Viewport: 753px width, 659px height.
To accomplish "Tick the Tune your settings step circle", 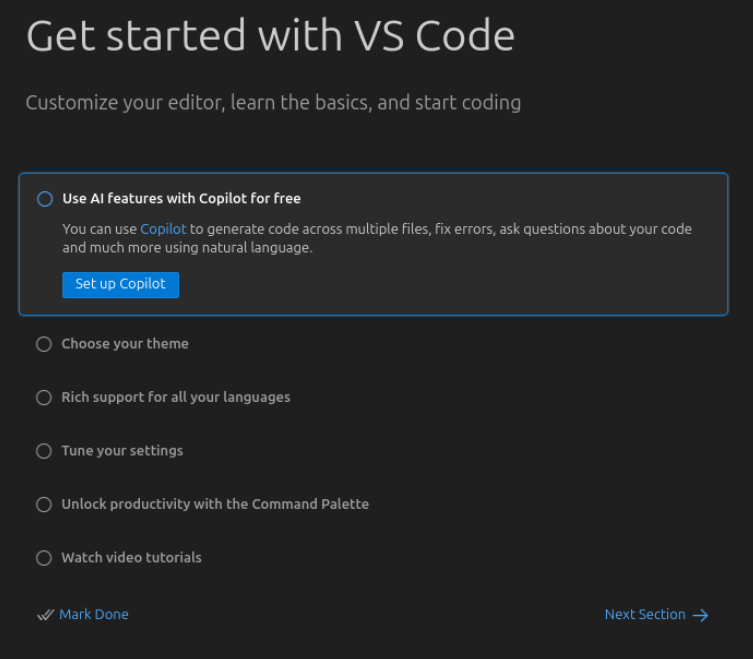I will point(44,451).
